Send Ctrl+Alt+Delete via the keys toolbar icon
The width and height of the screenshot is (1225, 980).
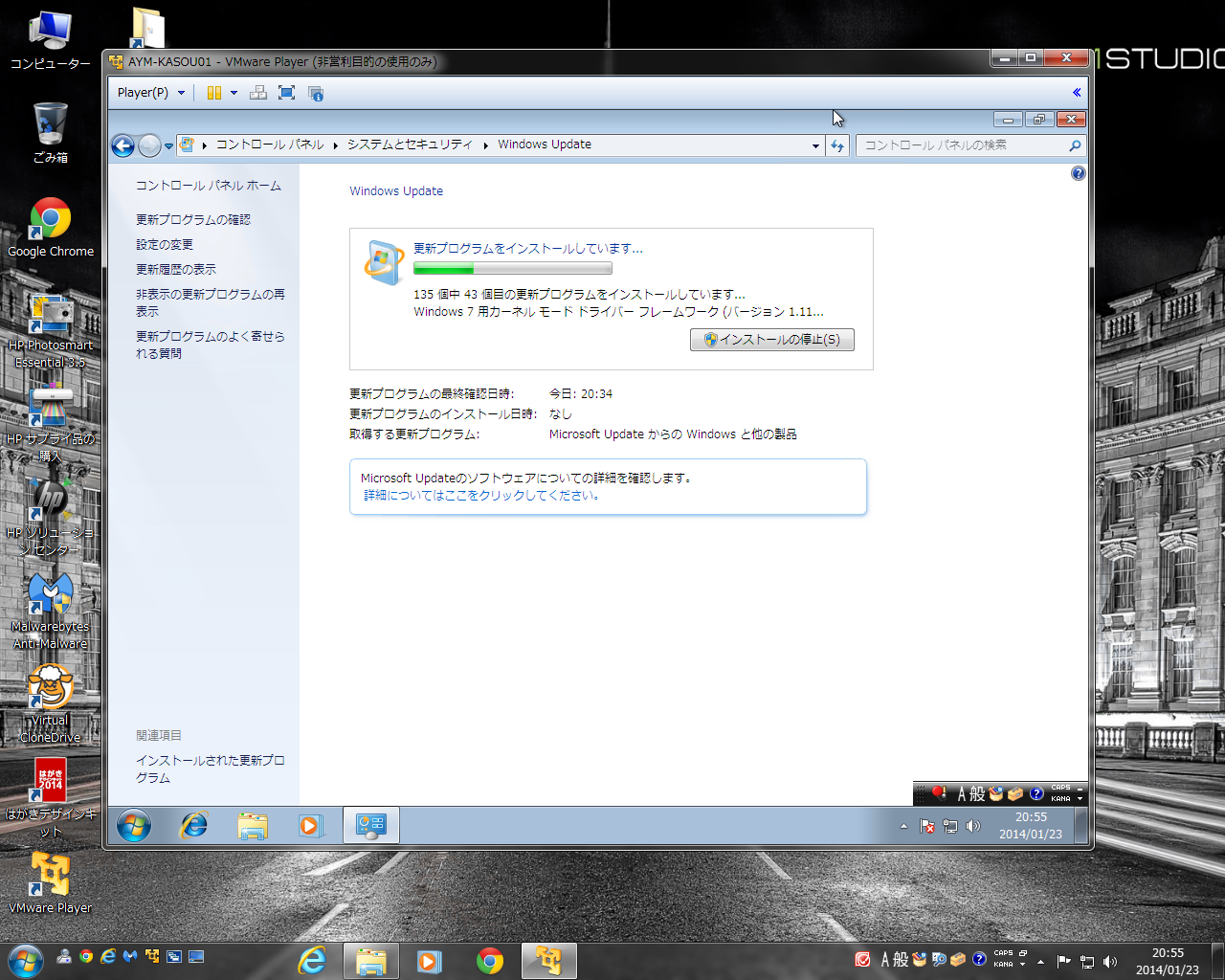pyautogui.click(x=258, y=93)
